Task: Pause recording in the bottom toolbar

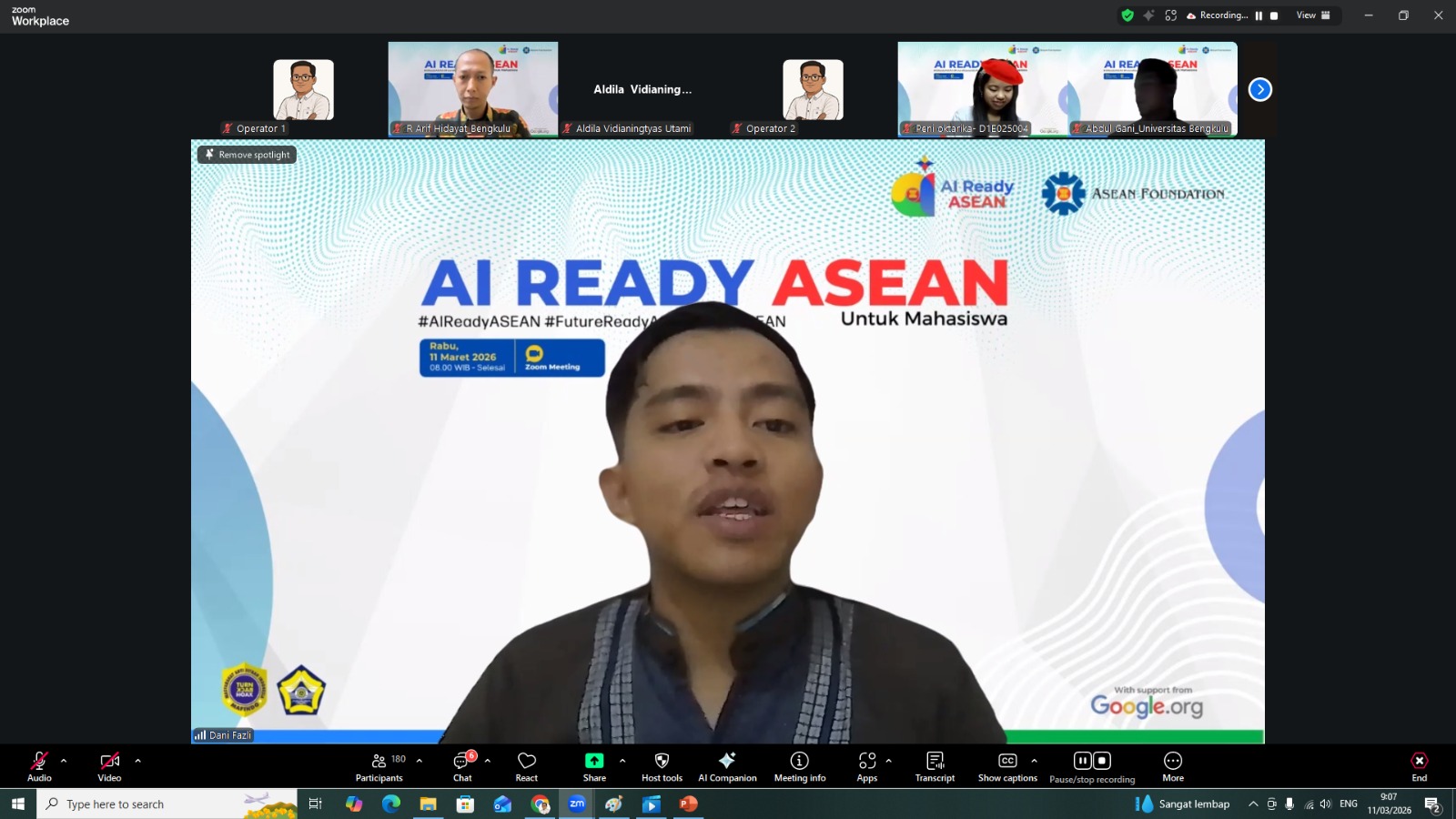Action: click(x=1082, y=761)
